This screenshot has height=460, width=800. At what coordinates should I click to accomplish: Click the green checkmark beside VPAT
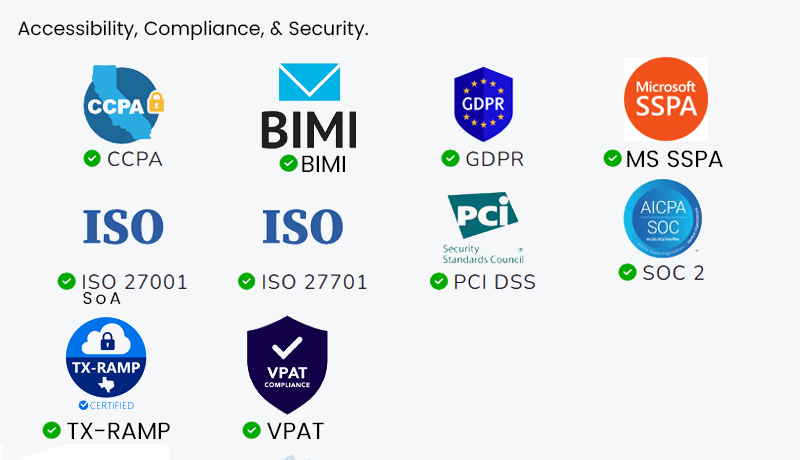click(252, 430)
